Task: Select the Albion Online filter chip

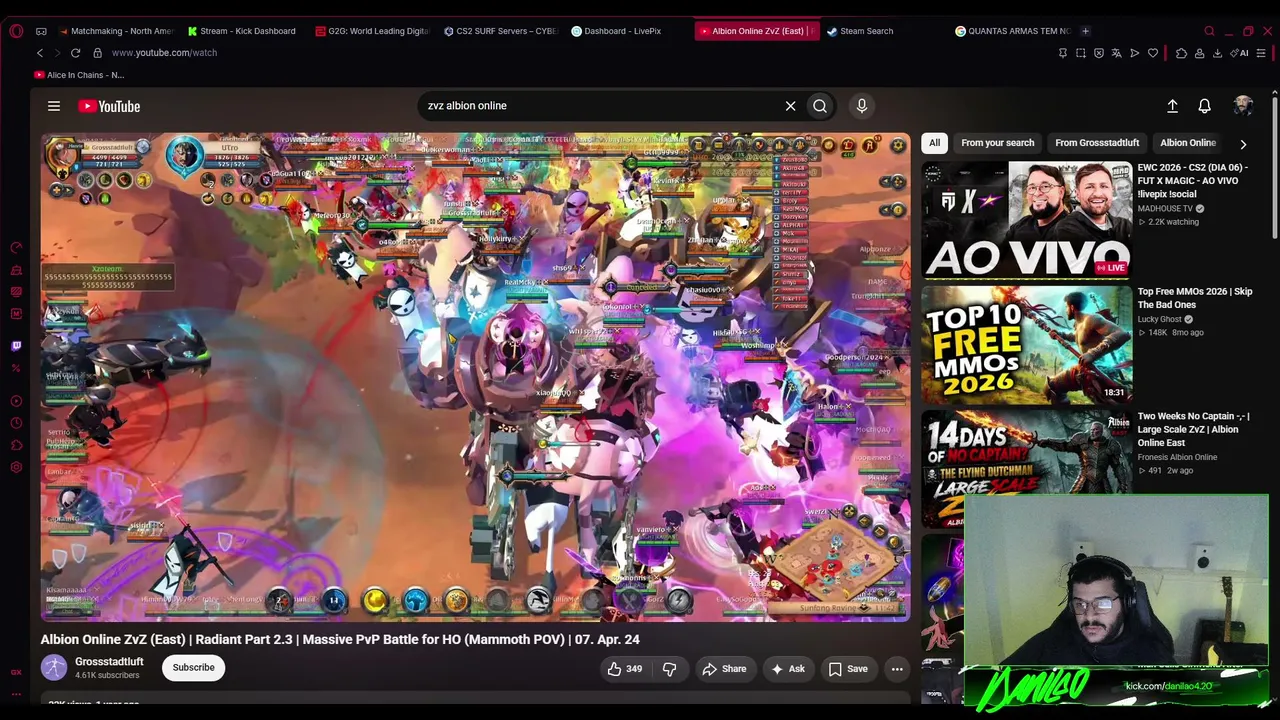Action: (x=1188, y=143)
